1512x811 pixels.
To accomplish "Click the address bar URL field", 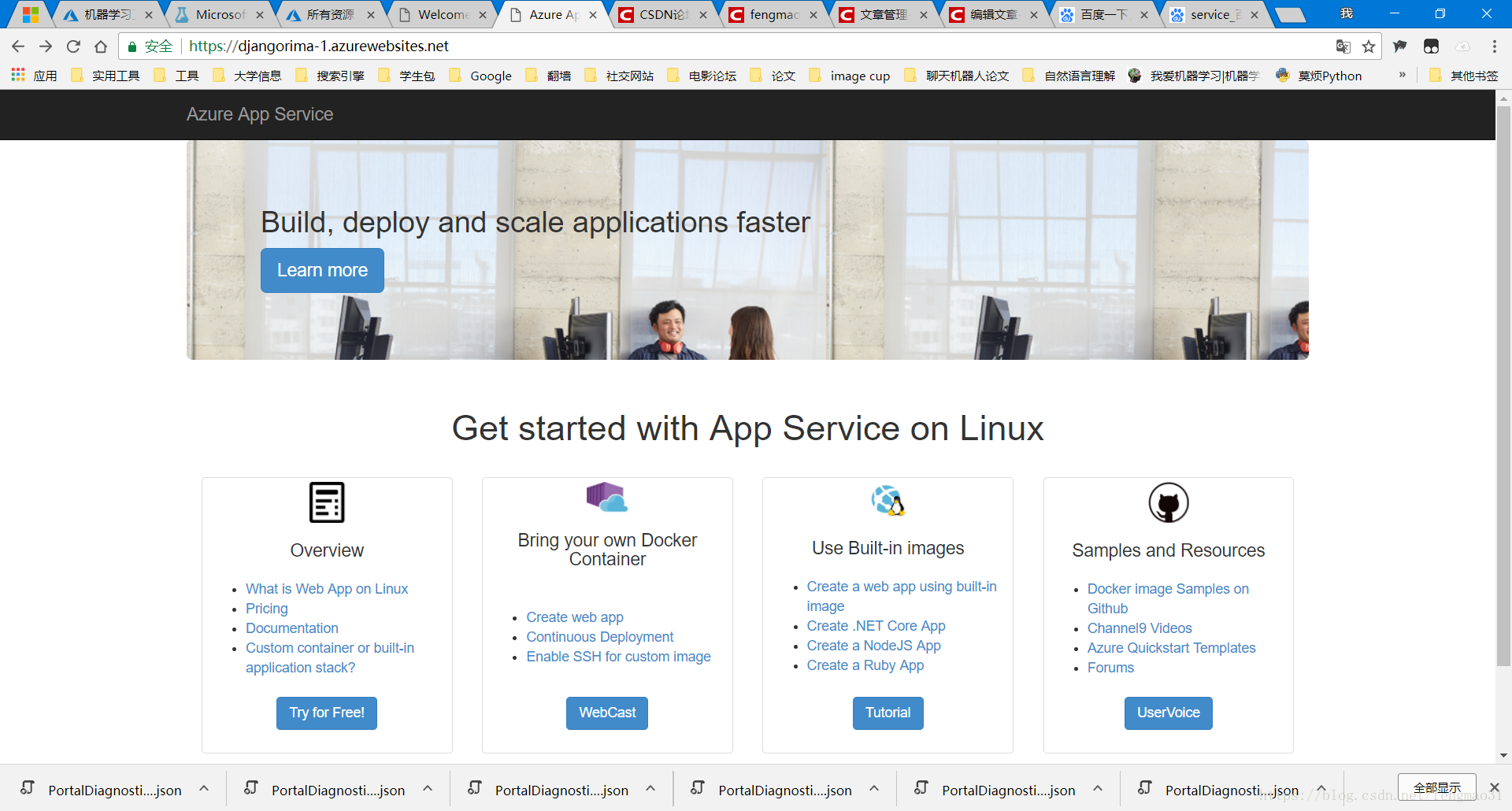I will pos(748,46).
